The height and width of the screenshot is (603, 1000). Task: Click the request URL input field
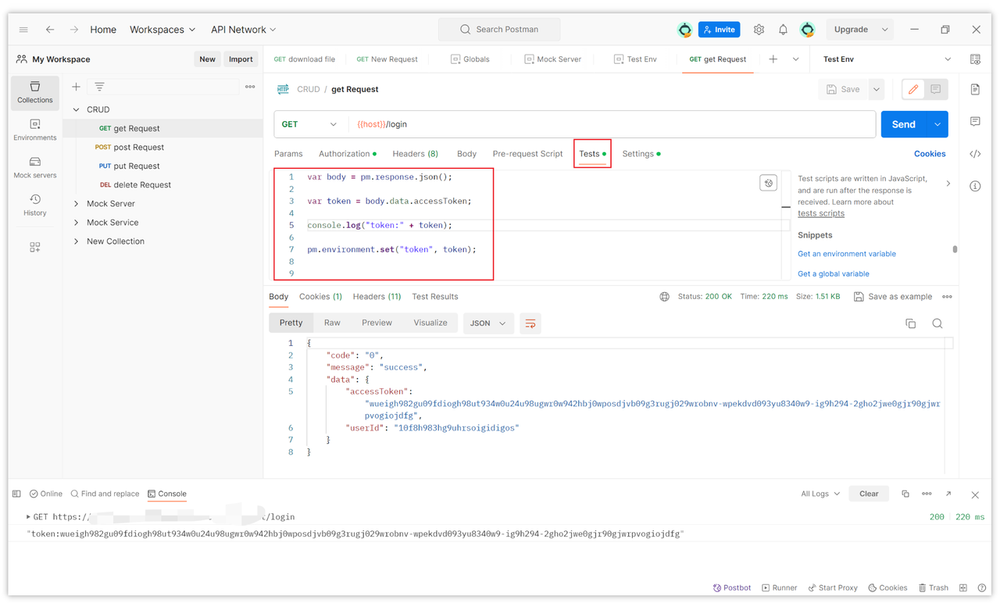pos(612,124)
